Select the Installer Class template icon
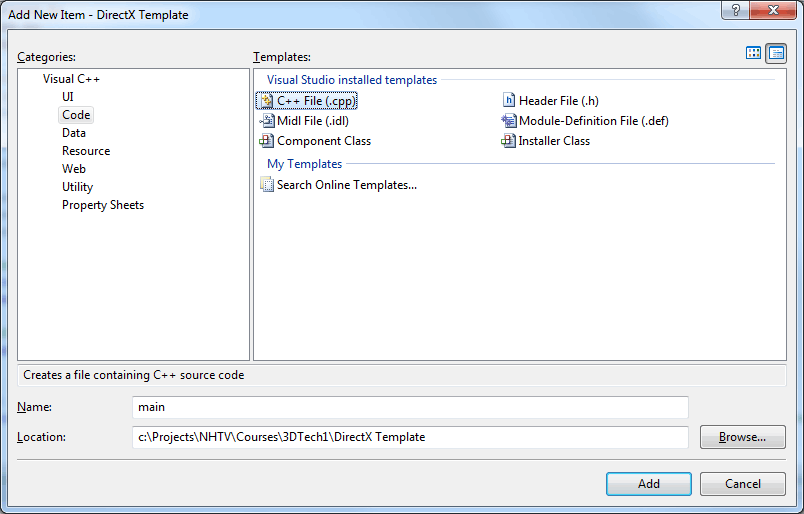 click(508, 141)
